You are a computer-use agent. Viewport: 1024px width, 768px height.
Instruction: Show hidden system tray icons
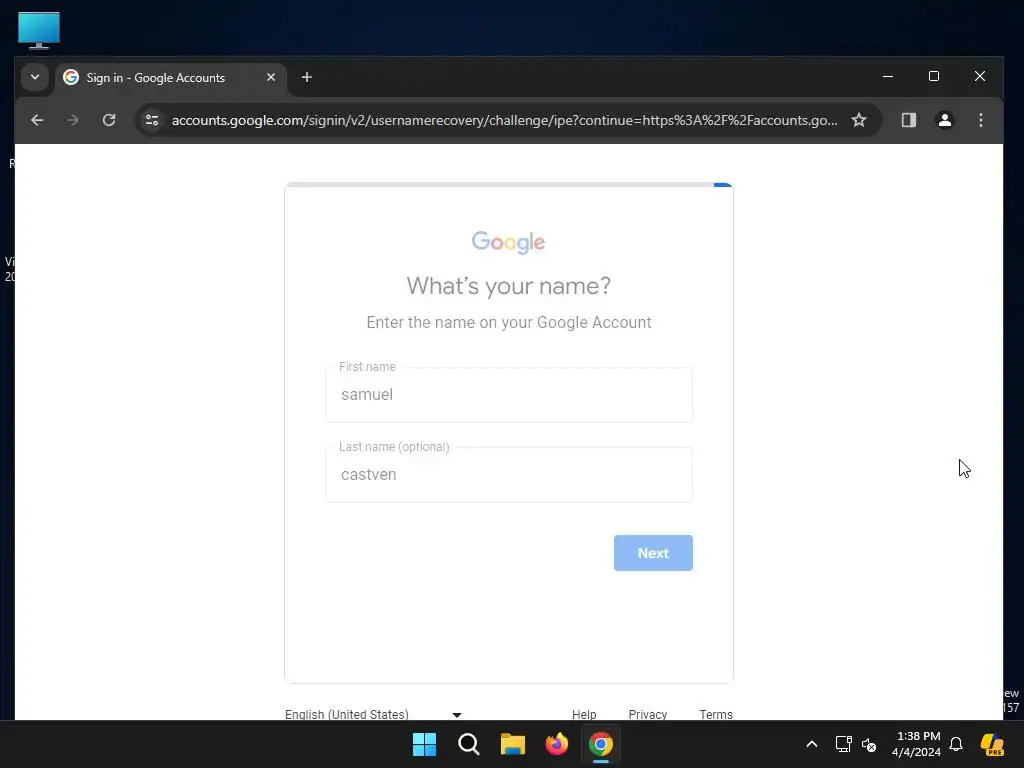click(812, 744)
